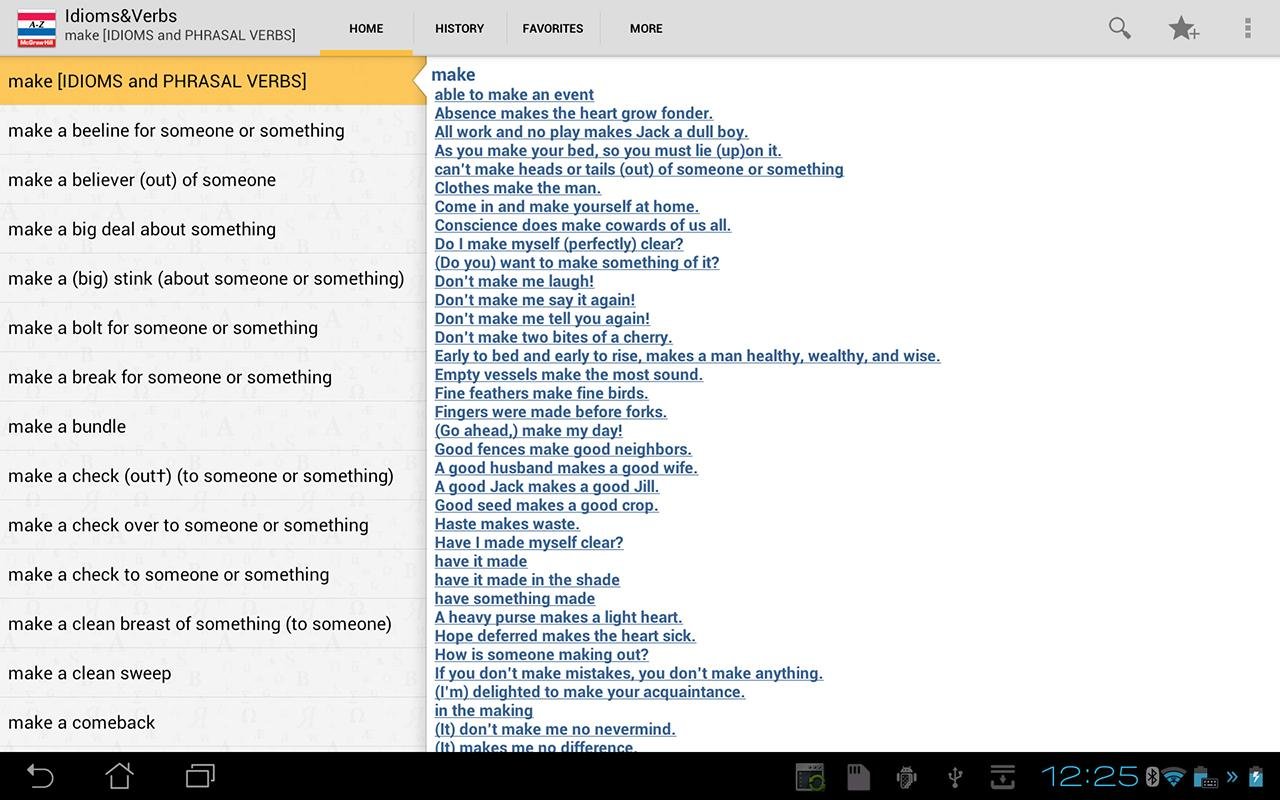Screen dimensions: 1280x800
Task: Open 'Fingers were made before forks' link
Action: coord(551,412)
